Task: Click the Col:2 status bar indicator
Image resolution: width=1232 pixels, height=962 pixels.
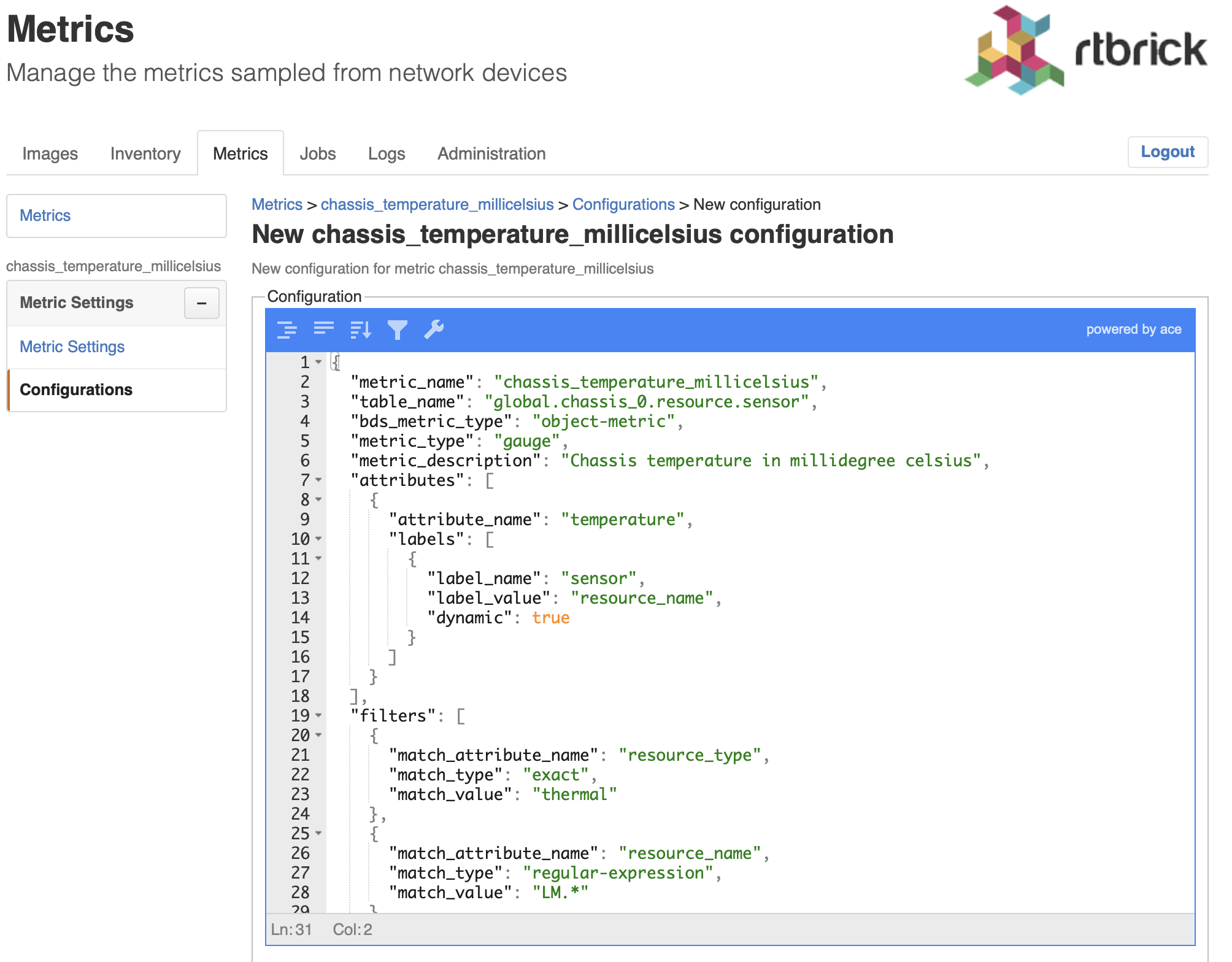Action: pos(353,929)
